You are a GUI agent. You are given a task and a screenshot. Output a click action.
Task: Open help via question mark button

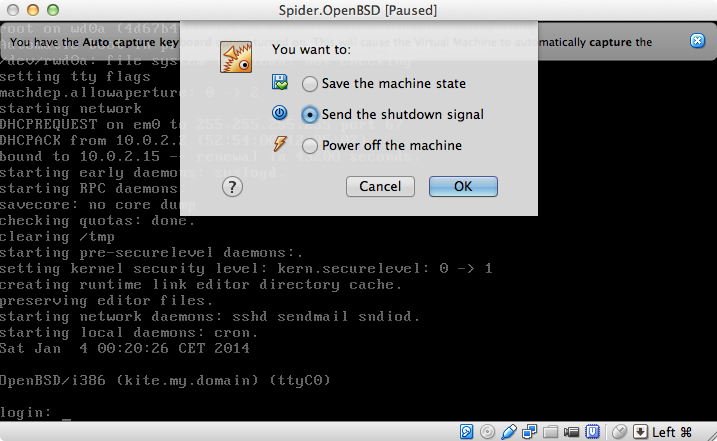click(x=232, y=187)
